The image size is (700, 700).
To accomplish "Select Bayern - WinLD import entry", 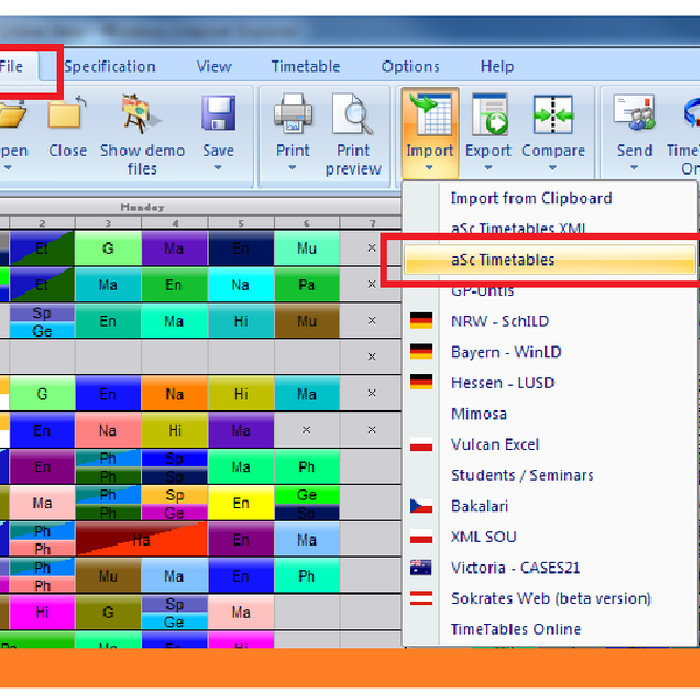I will [x=506, y=352].
